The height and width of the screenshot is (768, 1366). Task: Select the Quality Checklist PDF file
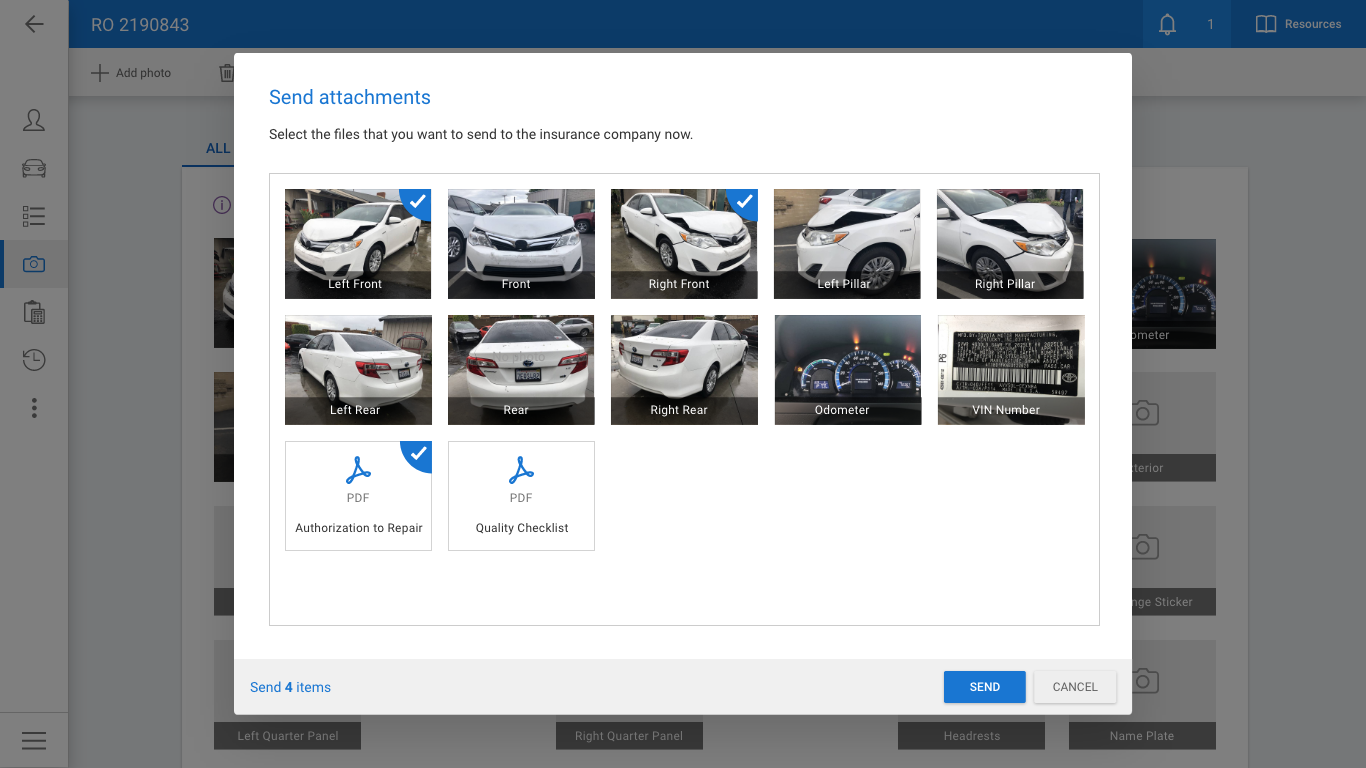tap(521, 496)
